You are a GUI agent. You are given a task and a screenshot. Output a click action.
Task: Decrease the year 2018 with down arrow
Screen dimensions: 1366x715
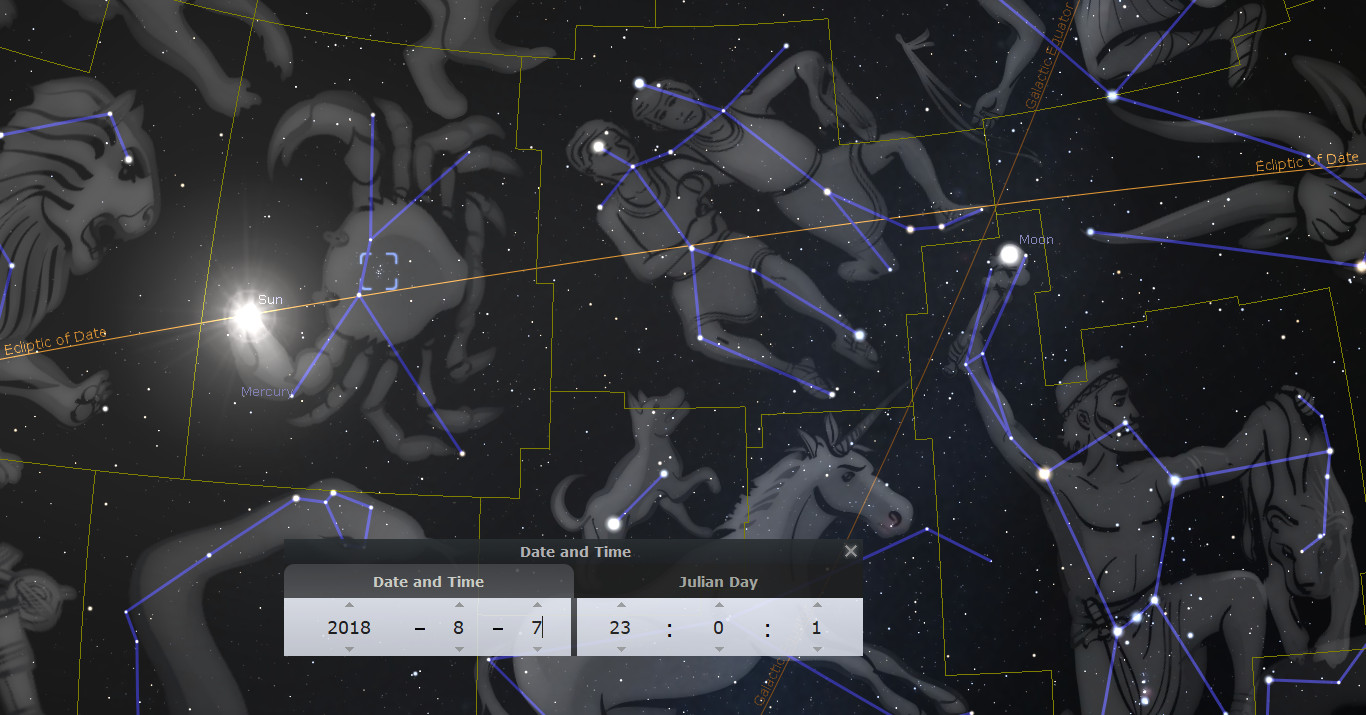click(x=349, y=649)
